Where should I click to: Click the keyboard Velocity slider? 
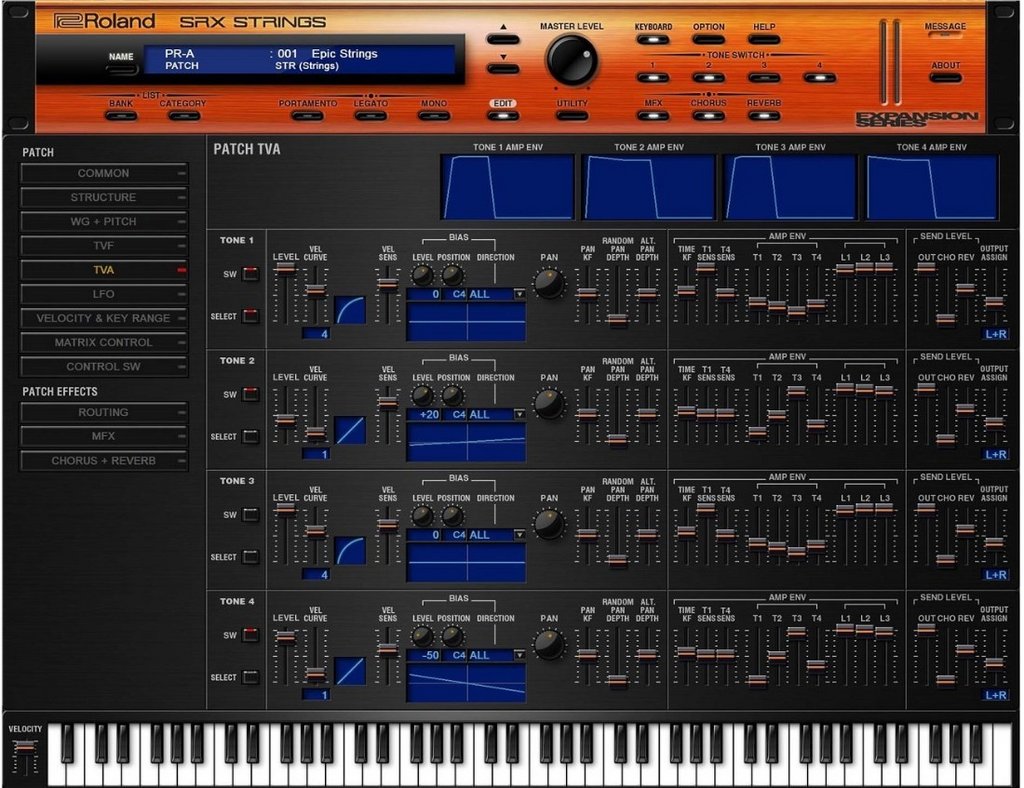pyautogui.click(x=25, y=749)
